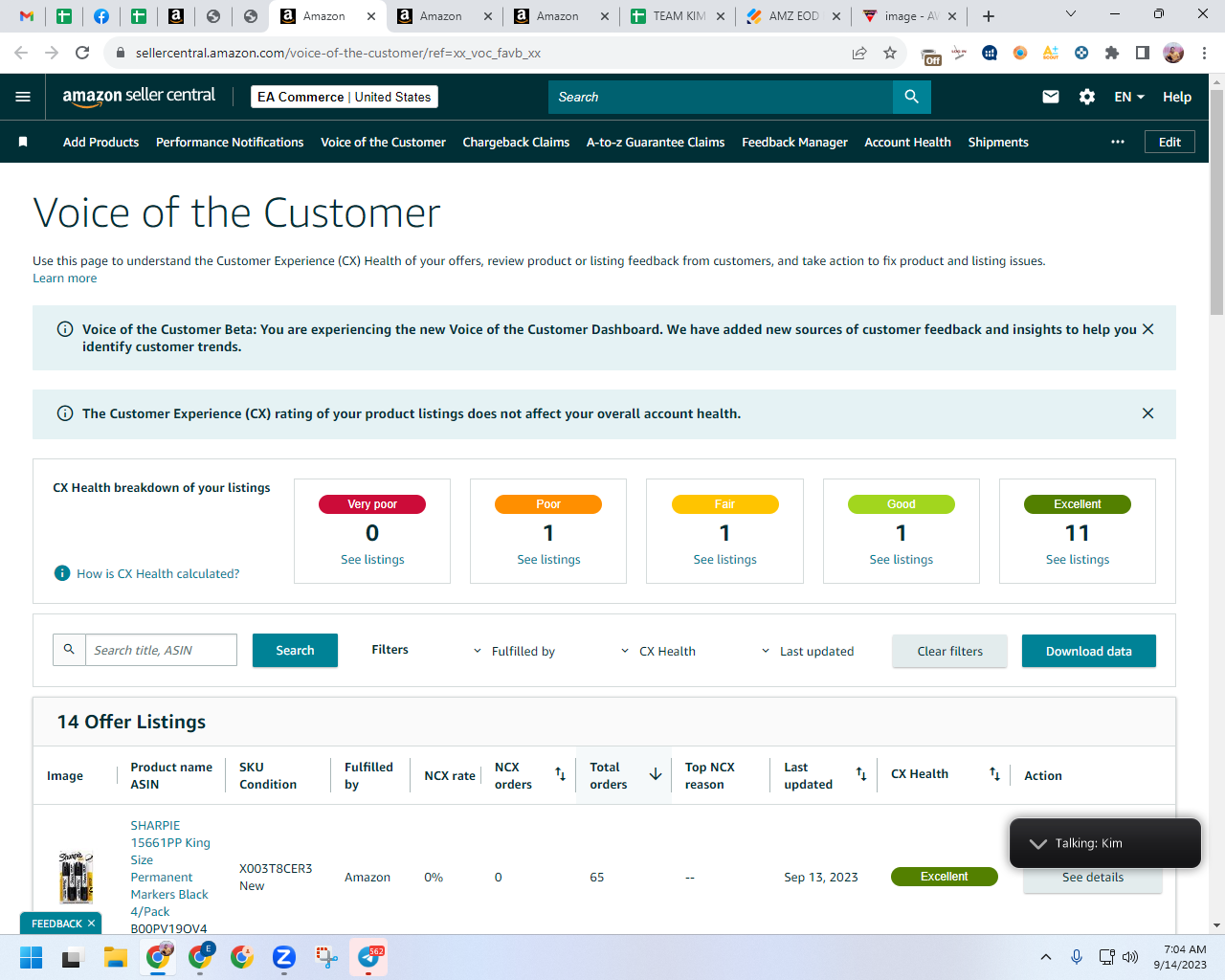Follow the Learn more link

tap(64, 278)
